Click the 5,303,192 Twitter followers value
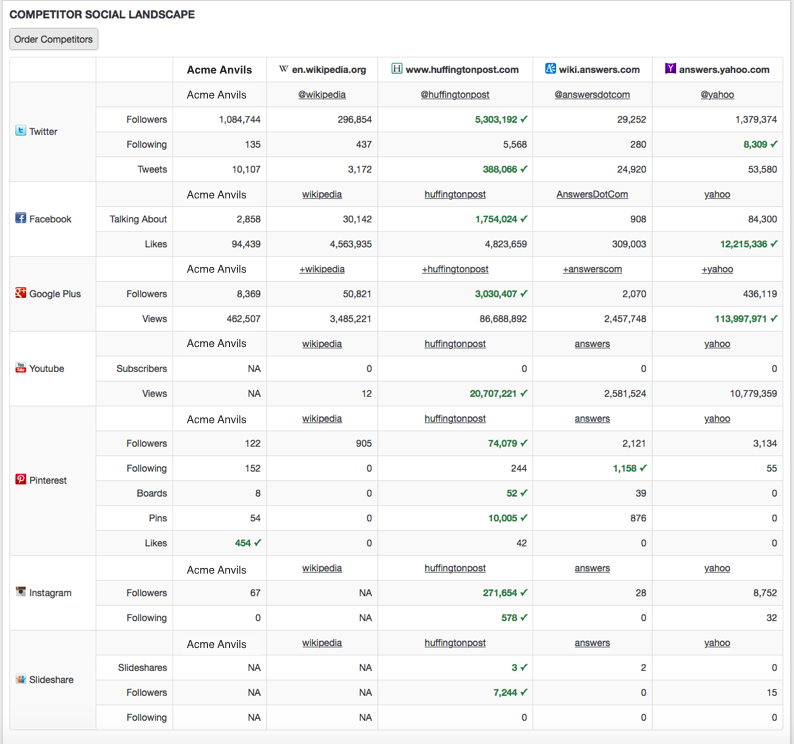 (496, 120)
